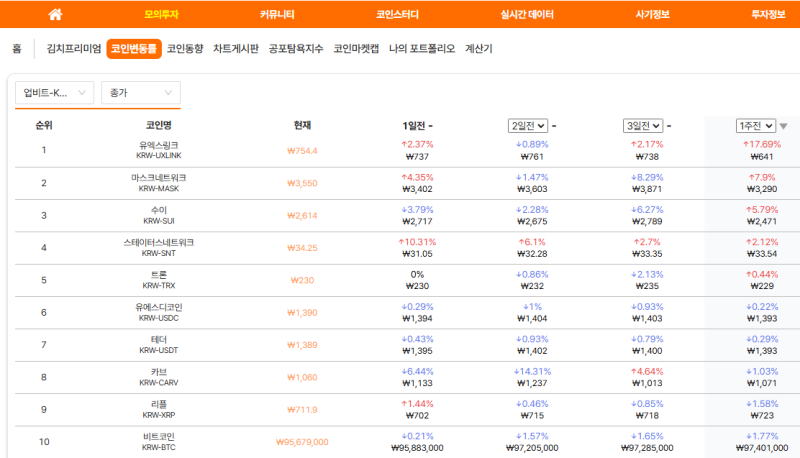Open the 코인스터디 menu

(x=397, y=14)
